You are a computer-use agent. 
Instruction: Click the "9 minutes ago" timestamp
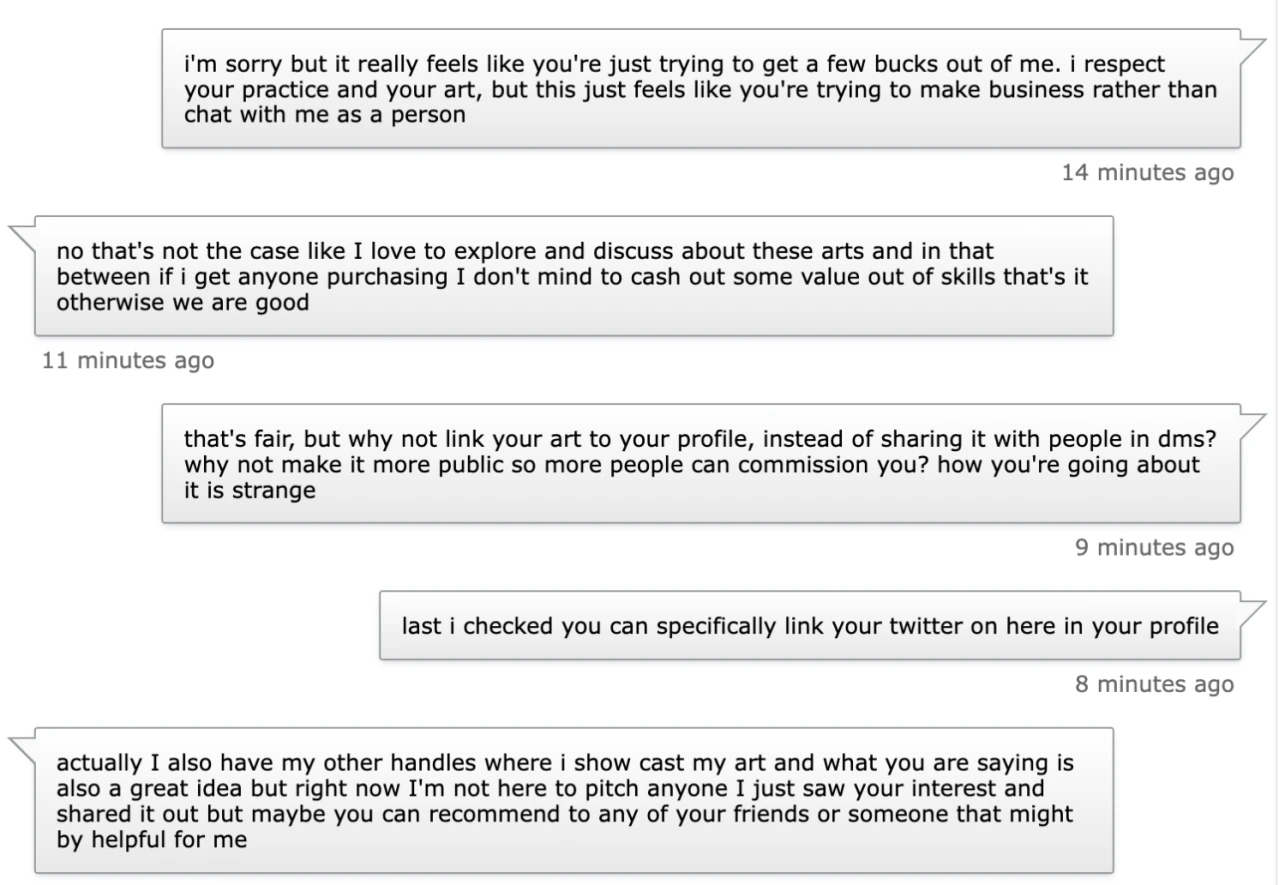pyautogui.click(x=1154, y=548)
